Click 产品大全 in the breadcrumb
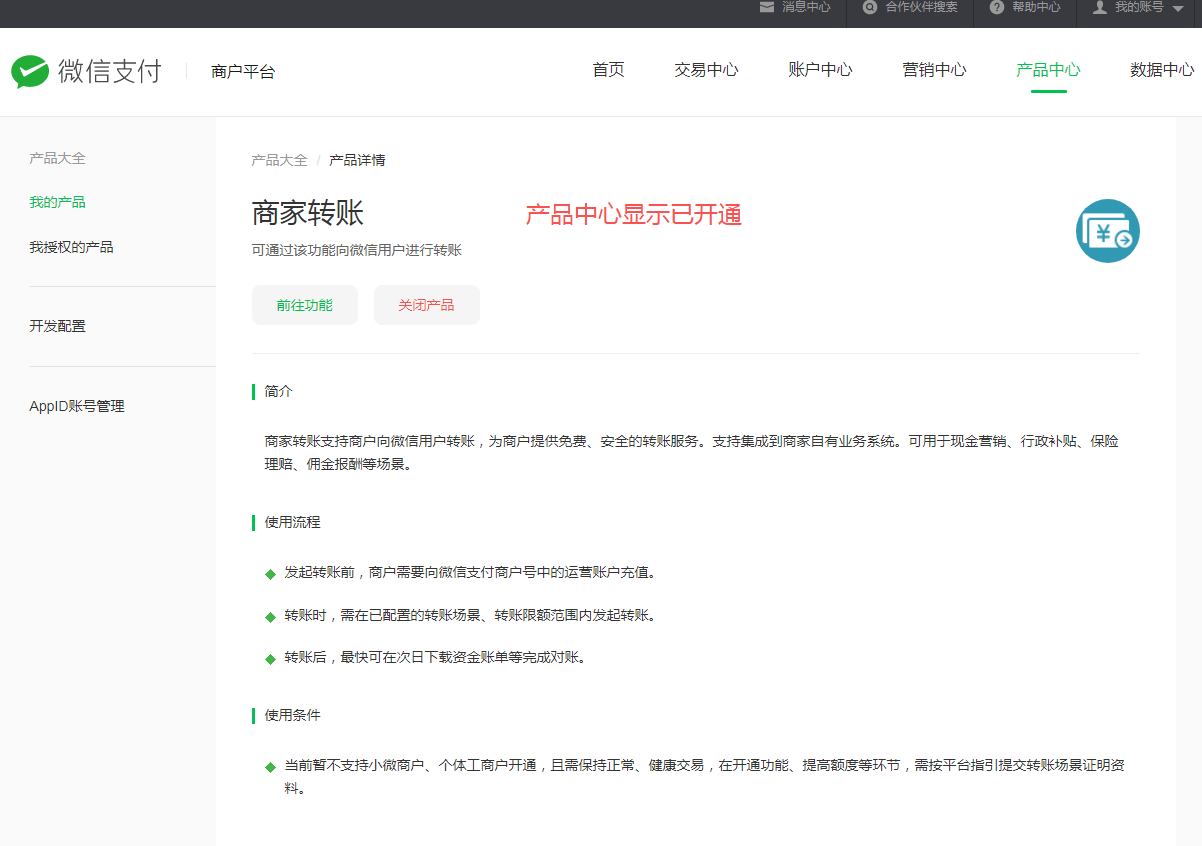Viewport: 1202px width, 846px height. 279,160
